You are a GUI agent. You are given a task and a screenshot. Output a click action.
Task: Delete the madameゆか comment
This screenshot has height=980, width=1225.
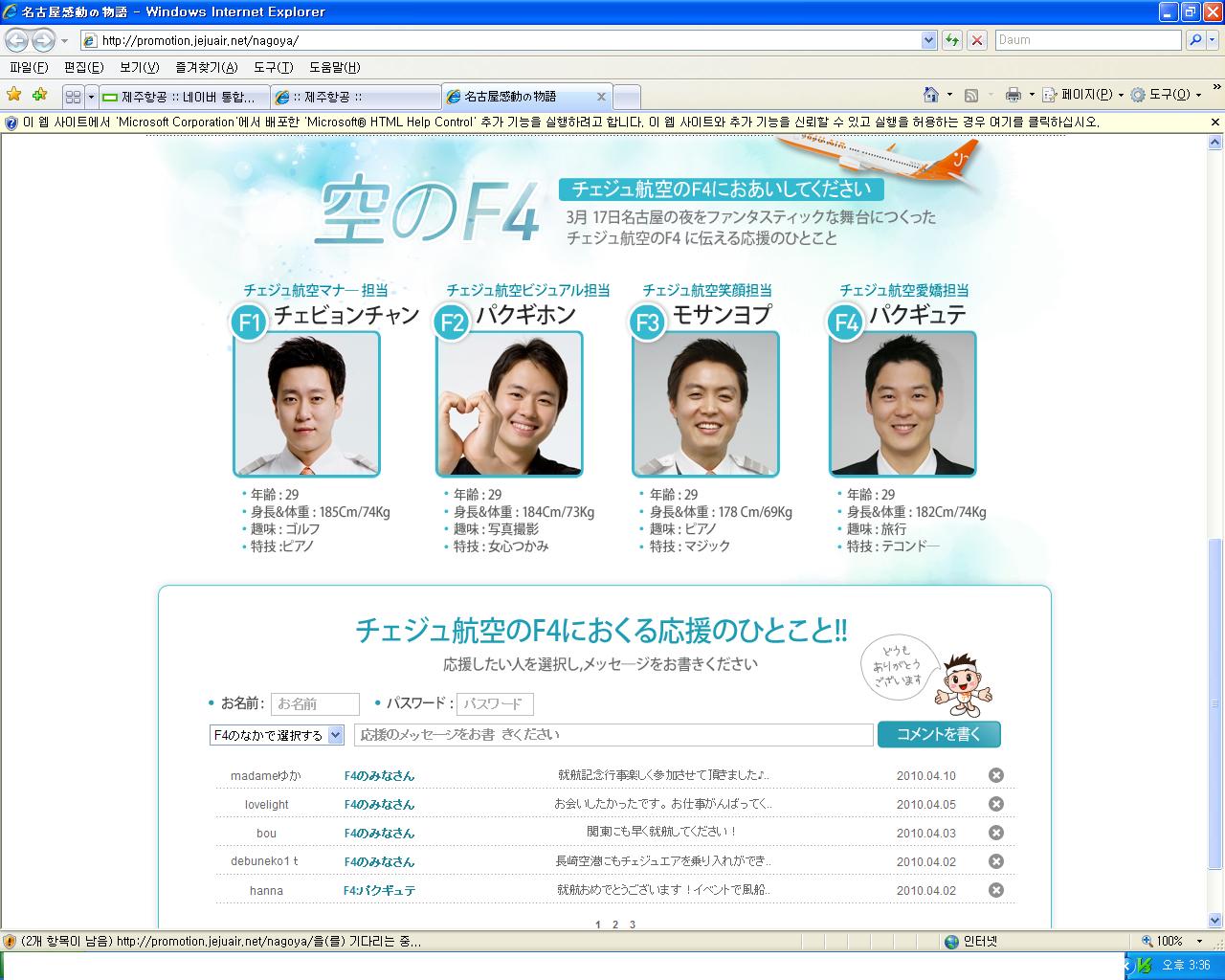(x=995, y=775)
